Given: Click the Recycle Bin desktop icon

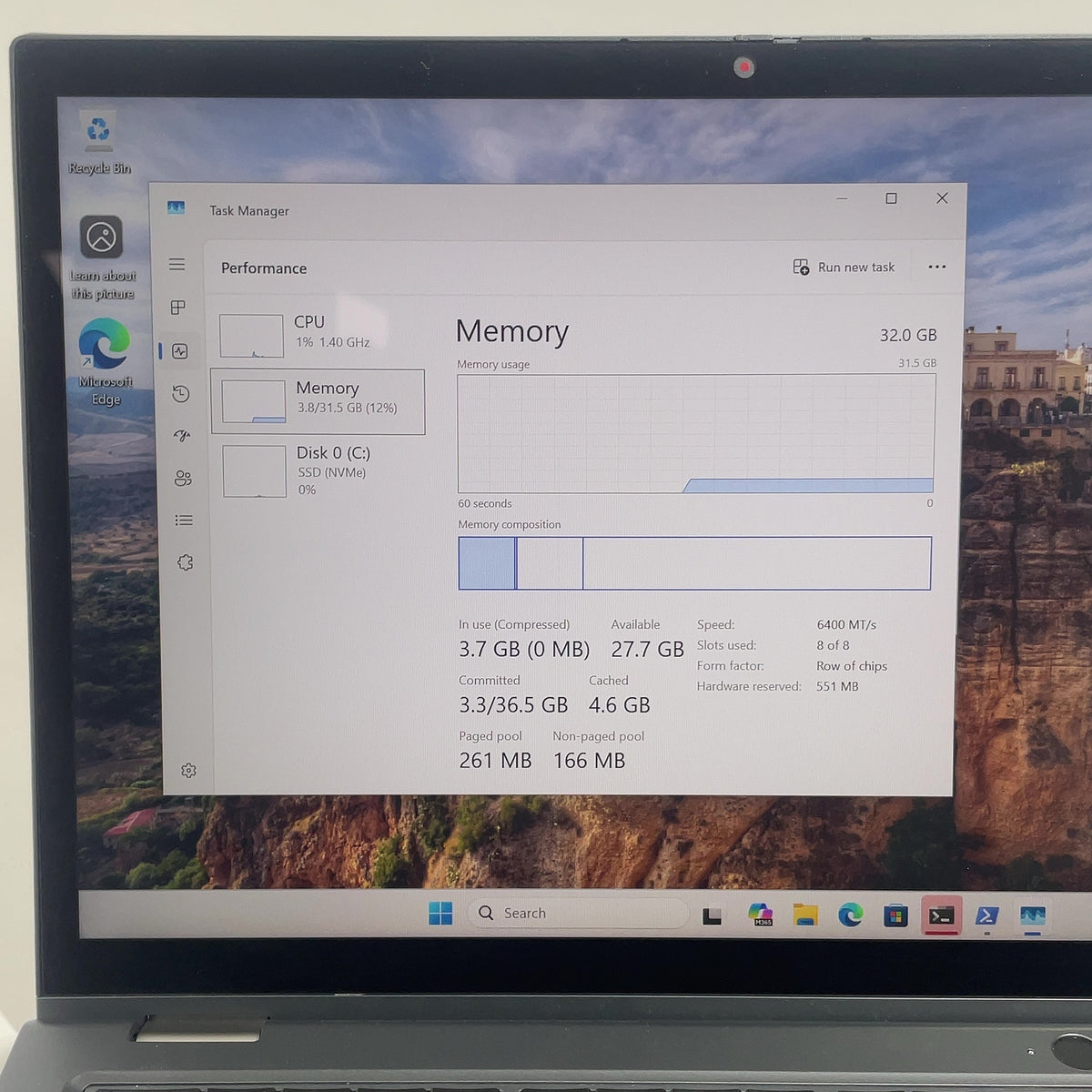Looking at the screenshot, I should click(99, 144).
